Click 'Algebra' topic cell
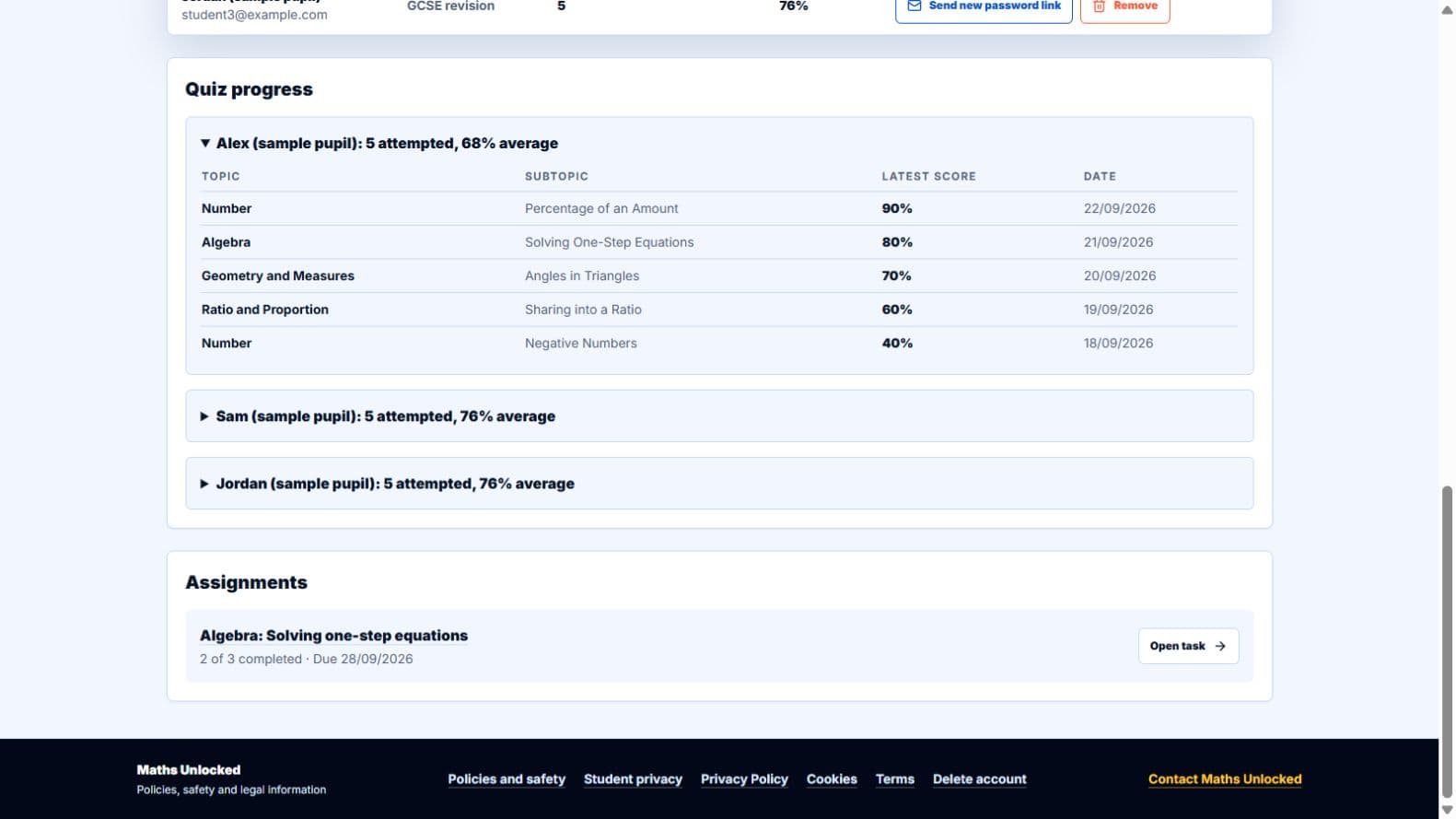Viewport: 1456px width, 819px height. pos(226,242)
